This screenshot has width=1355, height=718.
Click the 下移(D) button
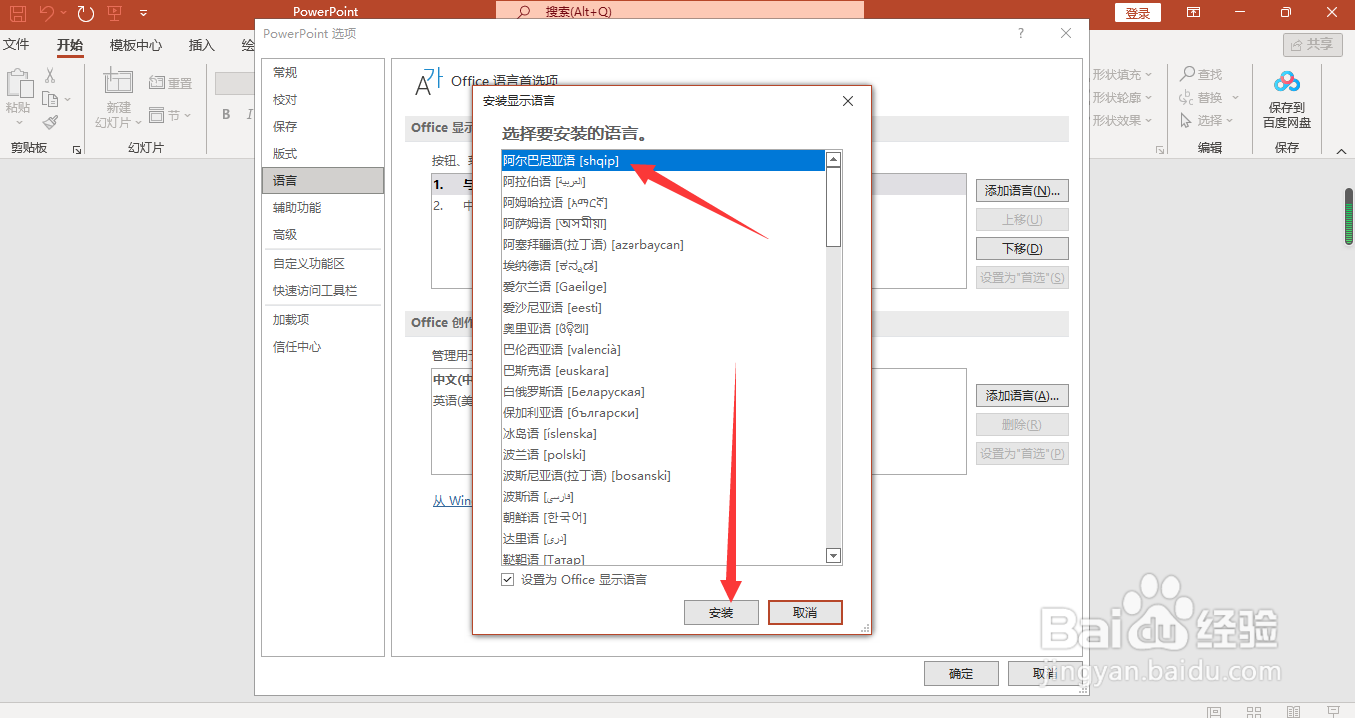[1022, 249]
